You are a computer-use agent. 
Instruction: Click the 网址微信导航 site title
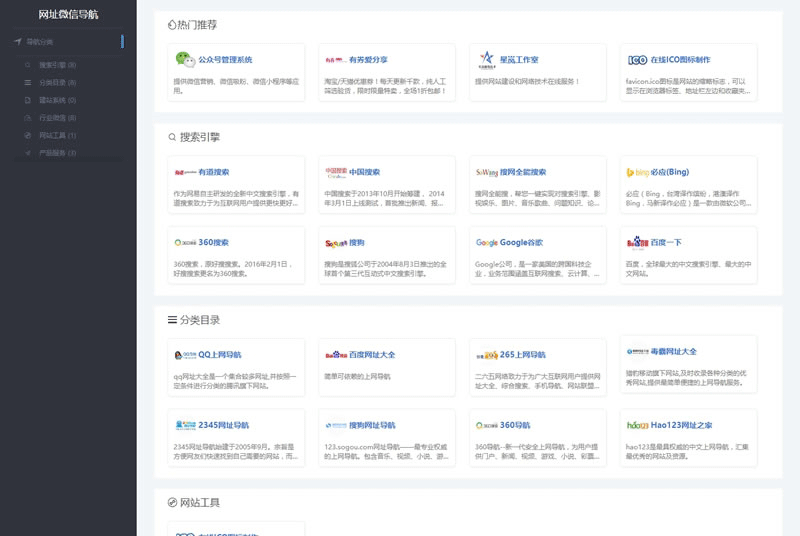pos(68,15)
